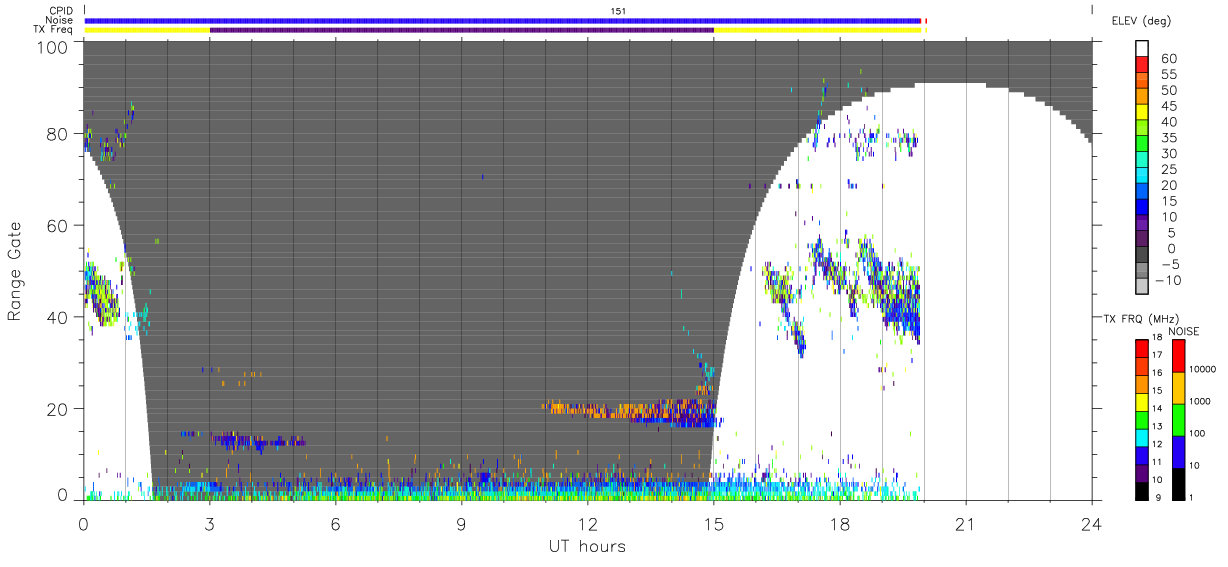The image size is (1228, 567).
Task: Click the "100" label on NOISE colorbar
Action: click(x=1196, y=433)
